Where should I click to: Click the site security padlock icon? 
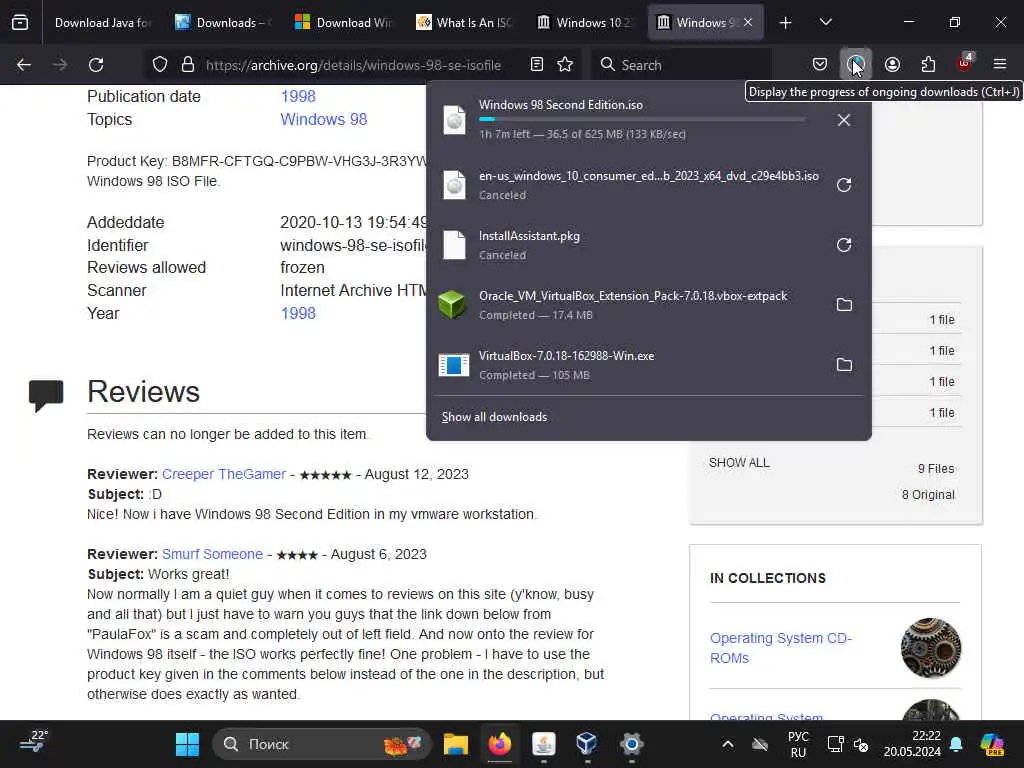coord(188,65)
